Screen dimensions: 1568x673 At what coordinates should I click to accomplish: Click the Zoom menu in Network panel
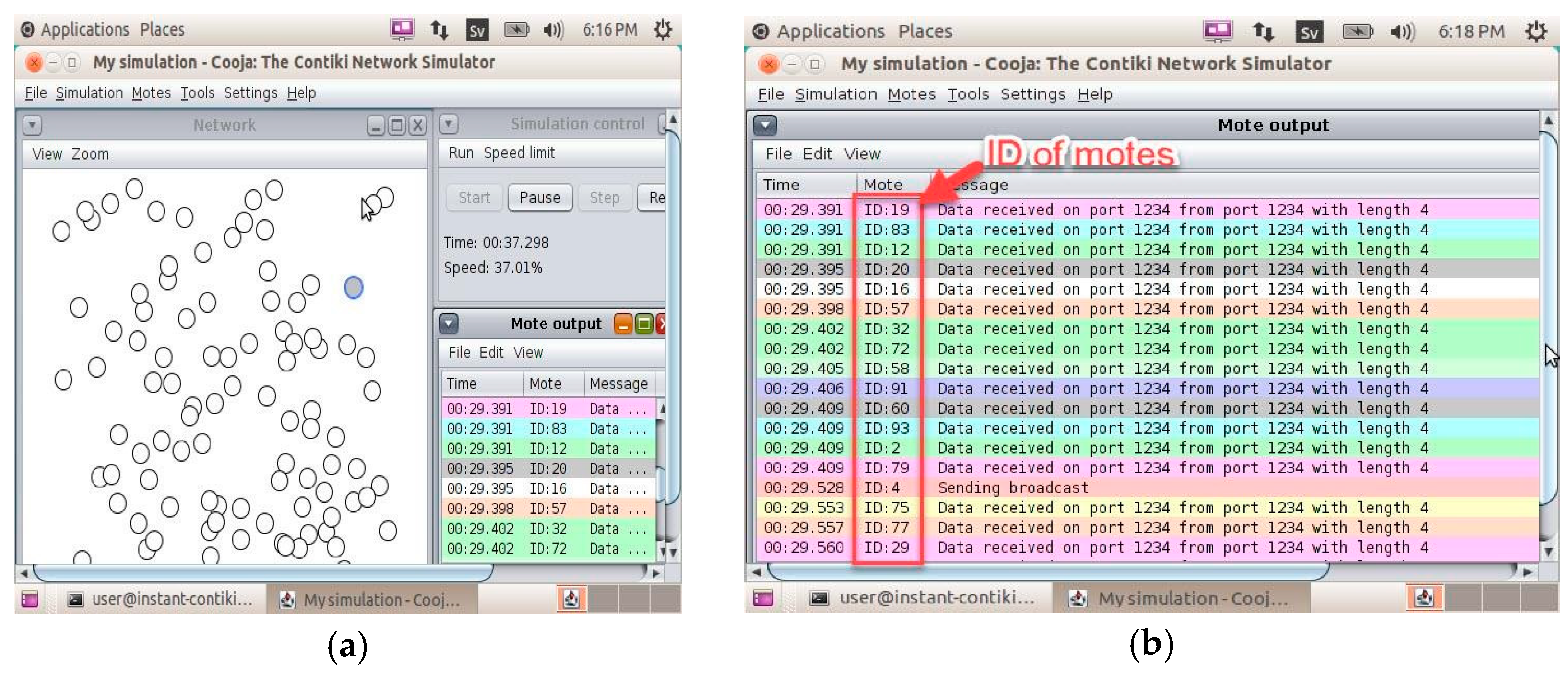pos(90,154)
